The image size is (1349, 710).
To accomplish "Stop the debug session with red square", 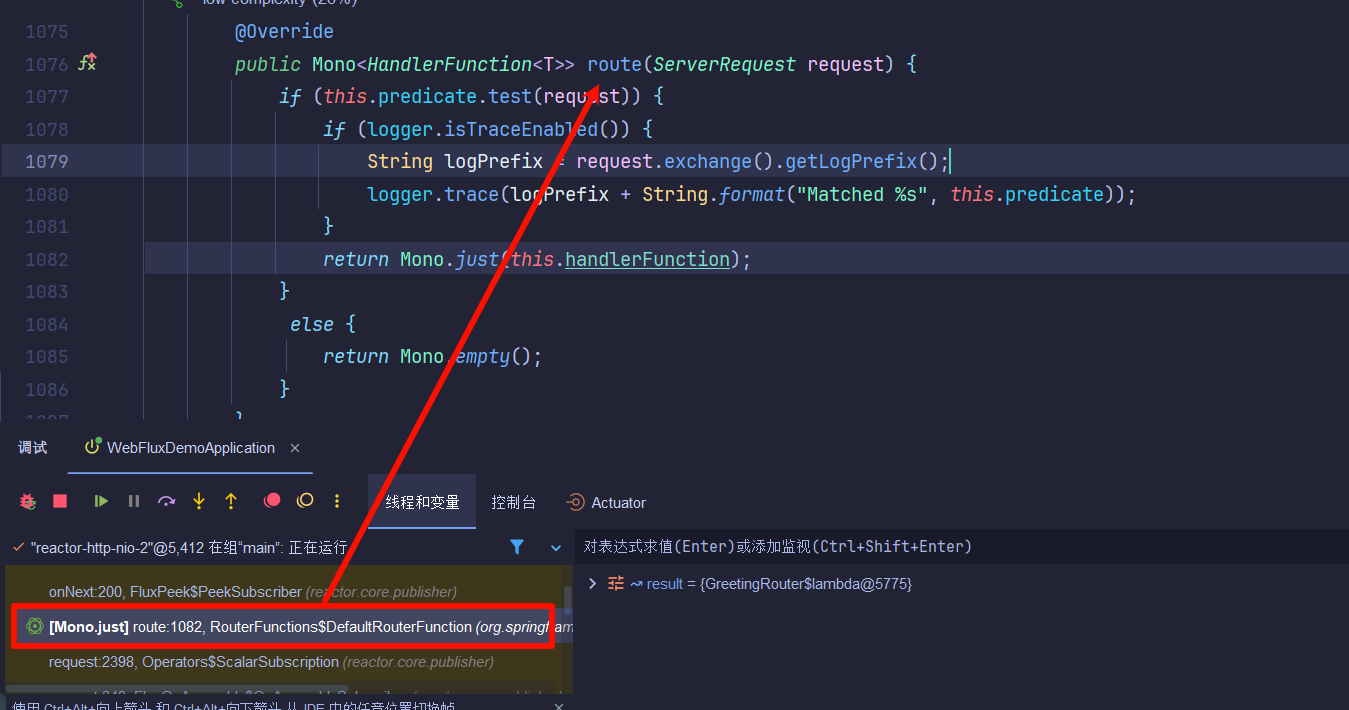I will [60, 501].
